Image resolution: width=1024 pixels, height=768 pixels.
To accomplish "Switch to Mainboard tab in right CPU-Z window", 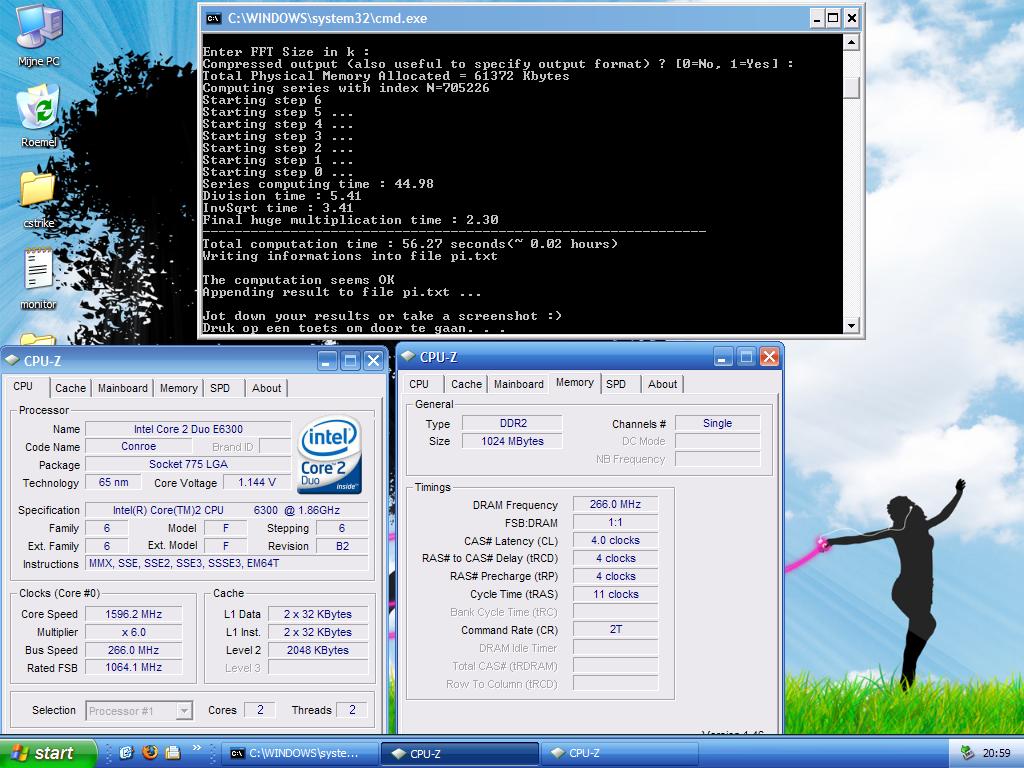I will pyautogui.click(x=519, y=384).
